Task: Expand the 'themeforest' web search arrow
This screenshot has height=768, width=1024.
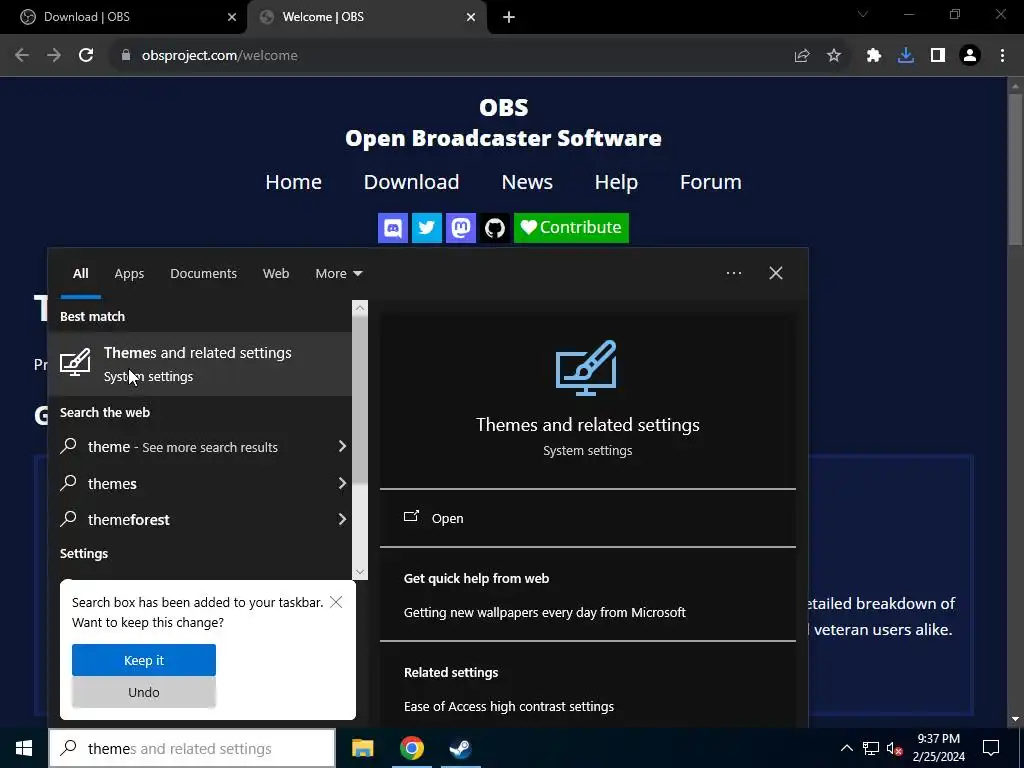Action: click(342, 519)
